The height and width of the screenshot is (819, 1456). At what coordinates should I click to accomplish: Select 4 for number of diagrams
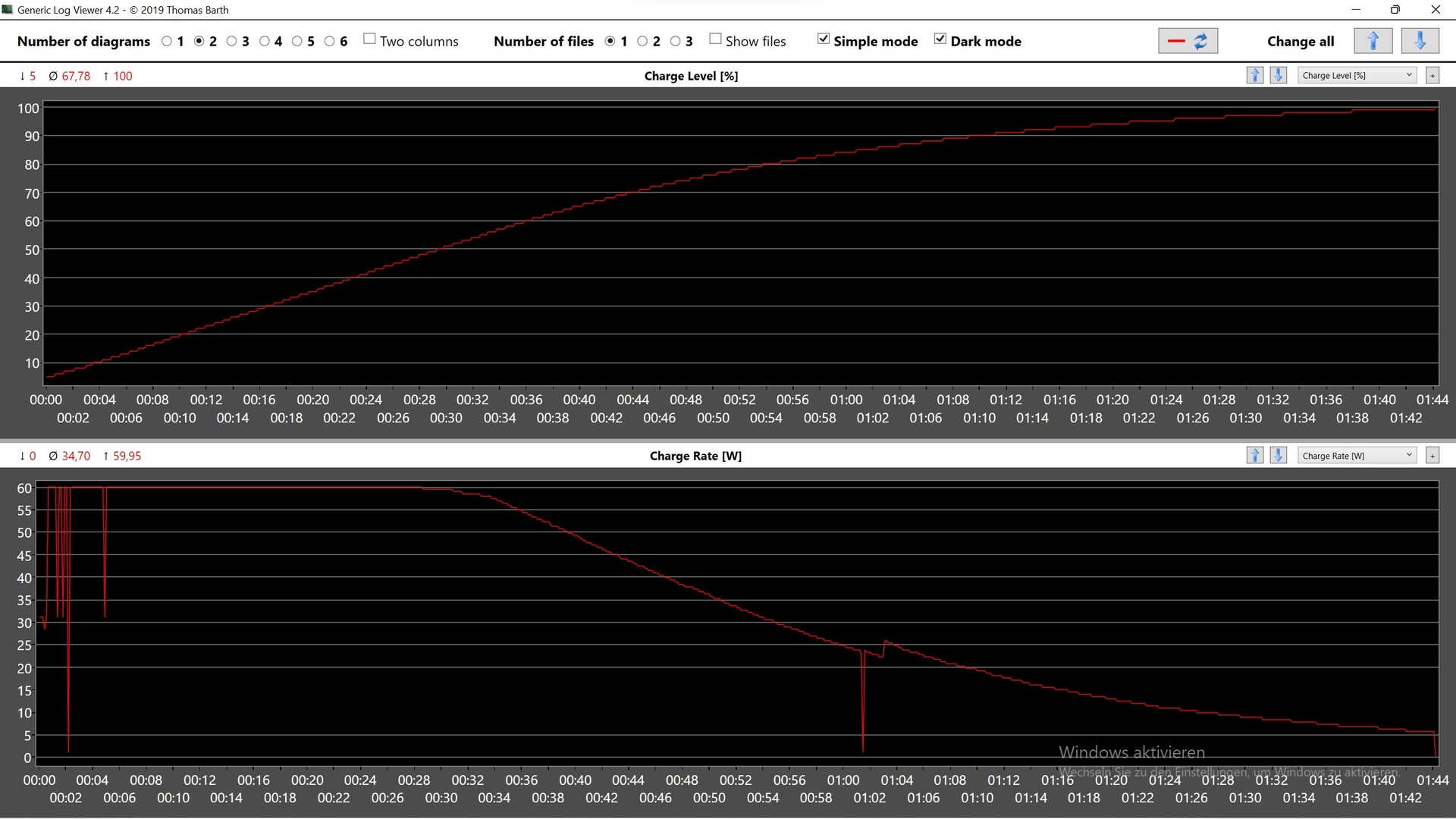(x=265, y=42)
